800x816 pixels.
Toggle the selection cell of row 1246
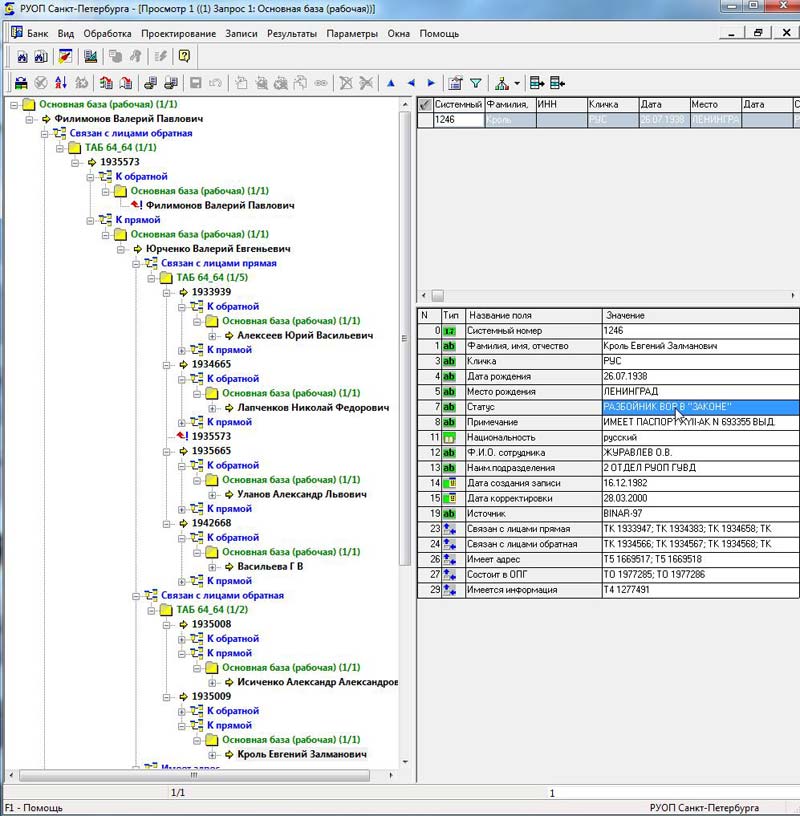(x=425, y=120)
